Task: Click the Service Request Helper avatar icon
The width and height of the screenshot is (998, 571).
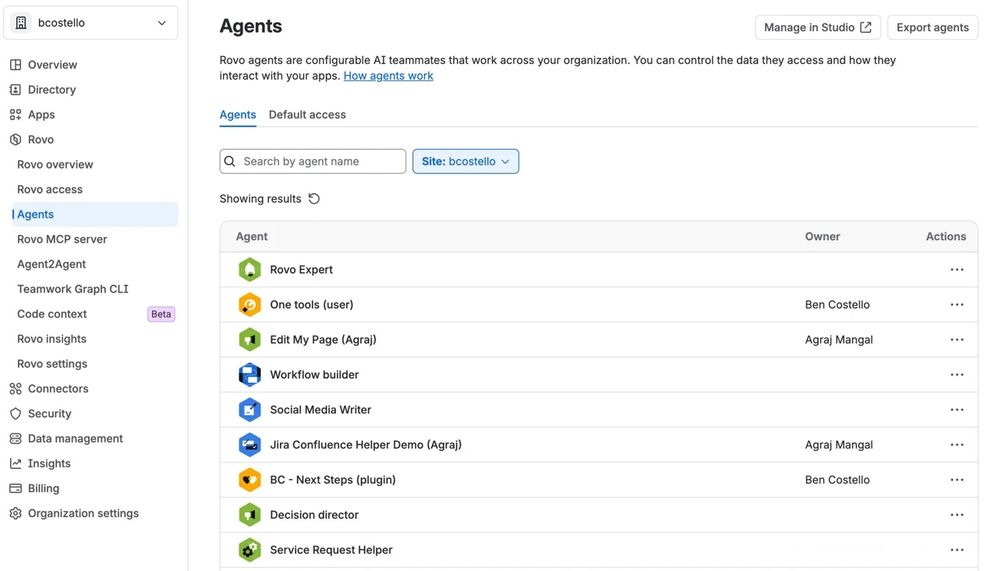Action: click(250, 549)
